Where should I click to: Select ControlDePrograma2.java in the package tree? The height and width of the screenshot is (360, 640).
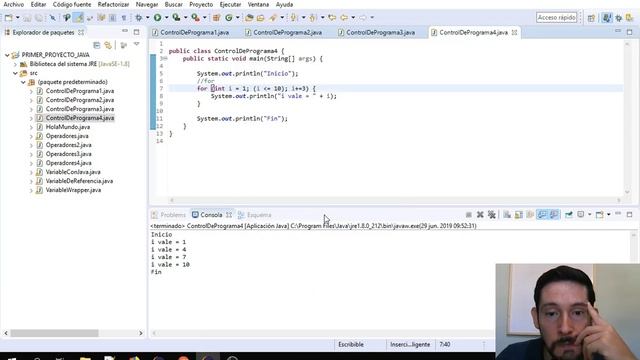click(80, 100)
